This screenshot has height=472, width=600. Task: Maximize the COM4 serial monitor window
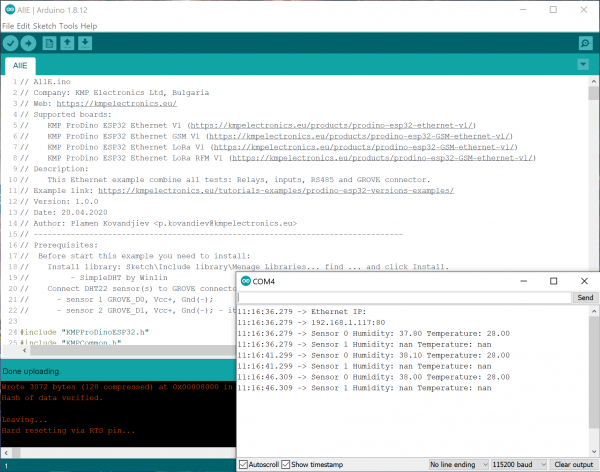(x=553, y=282)
